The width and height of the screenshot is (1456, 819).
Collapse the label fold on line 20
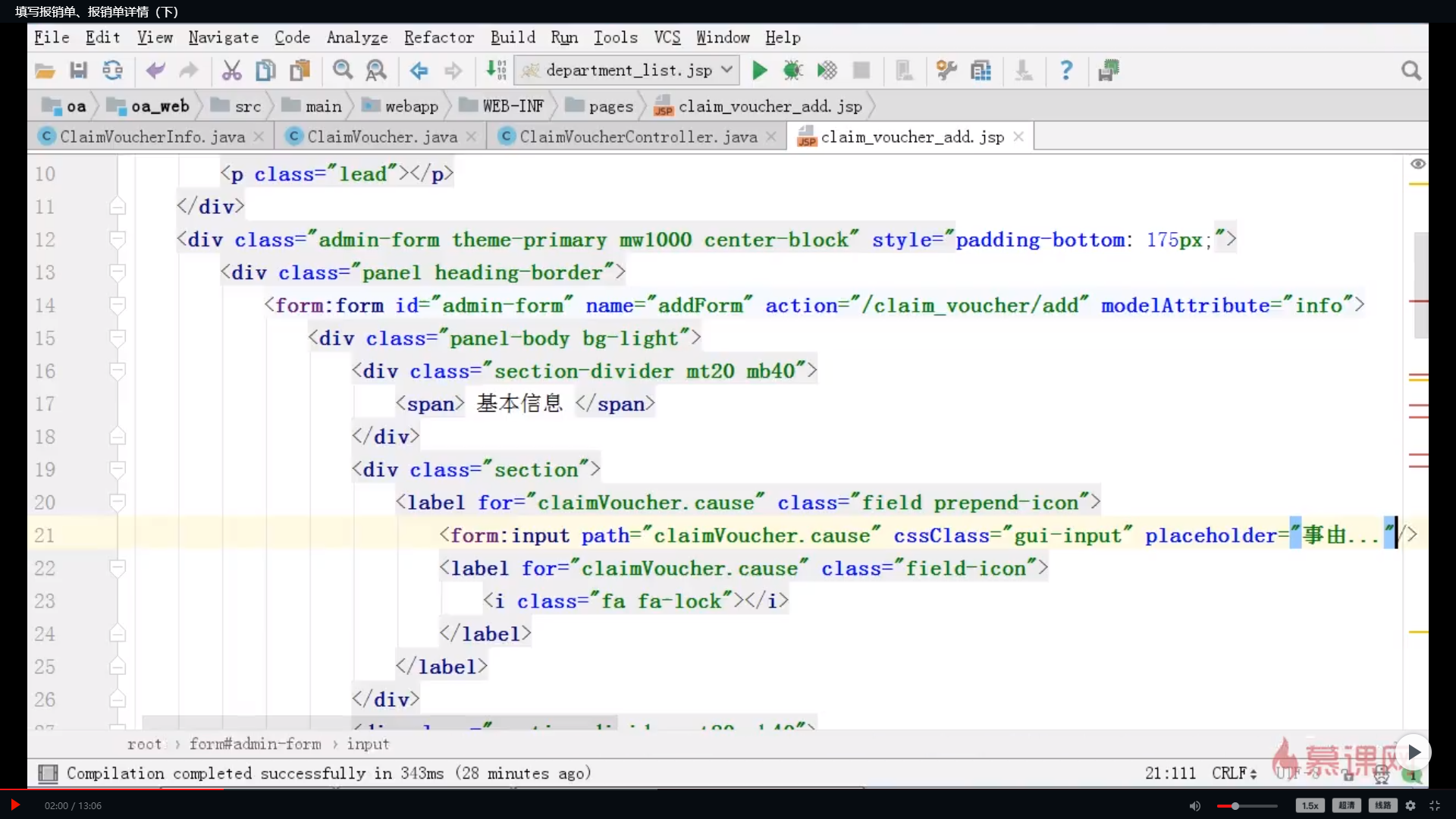click(117, 502)
